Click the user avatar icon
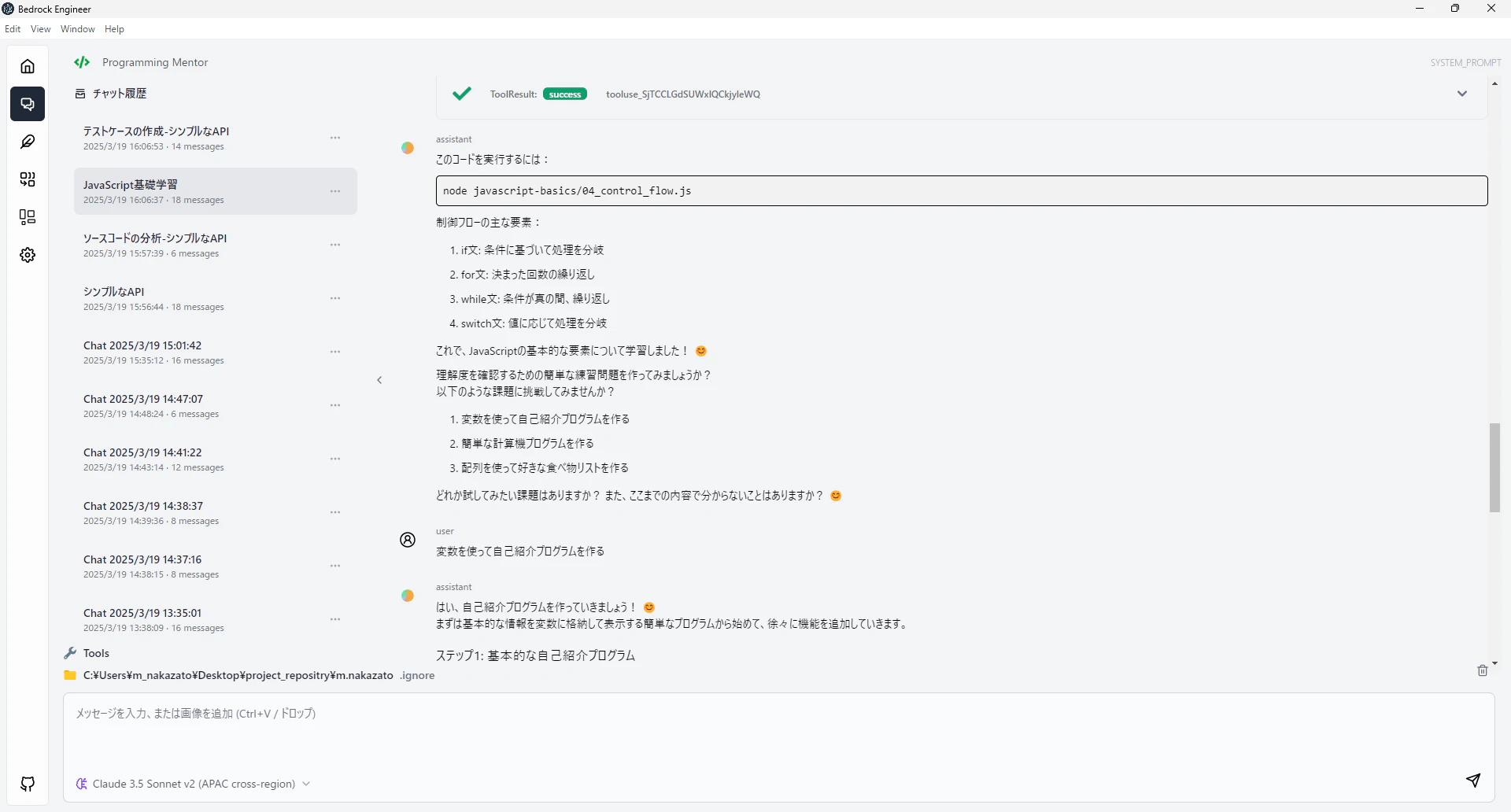The height and width of the screenshot is (812, 1511). pyautogui.click(x=408, y=540)
